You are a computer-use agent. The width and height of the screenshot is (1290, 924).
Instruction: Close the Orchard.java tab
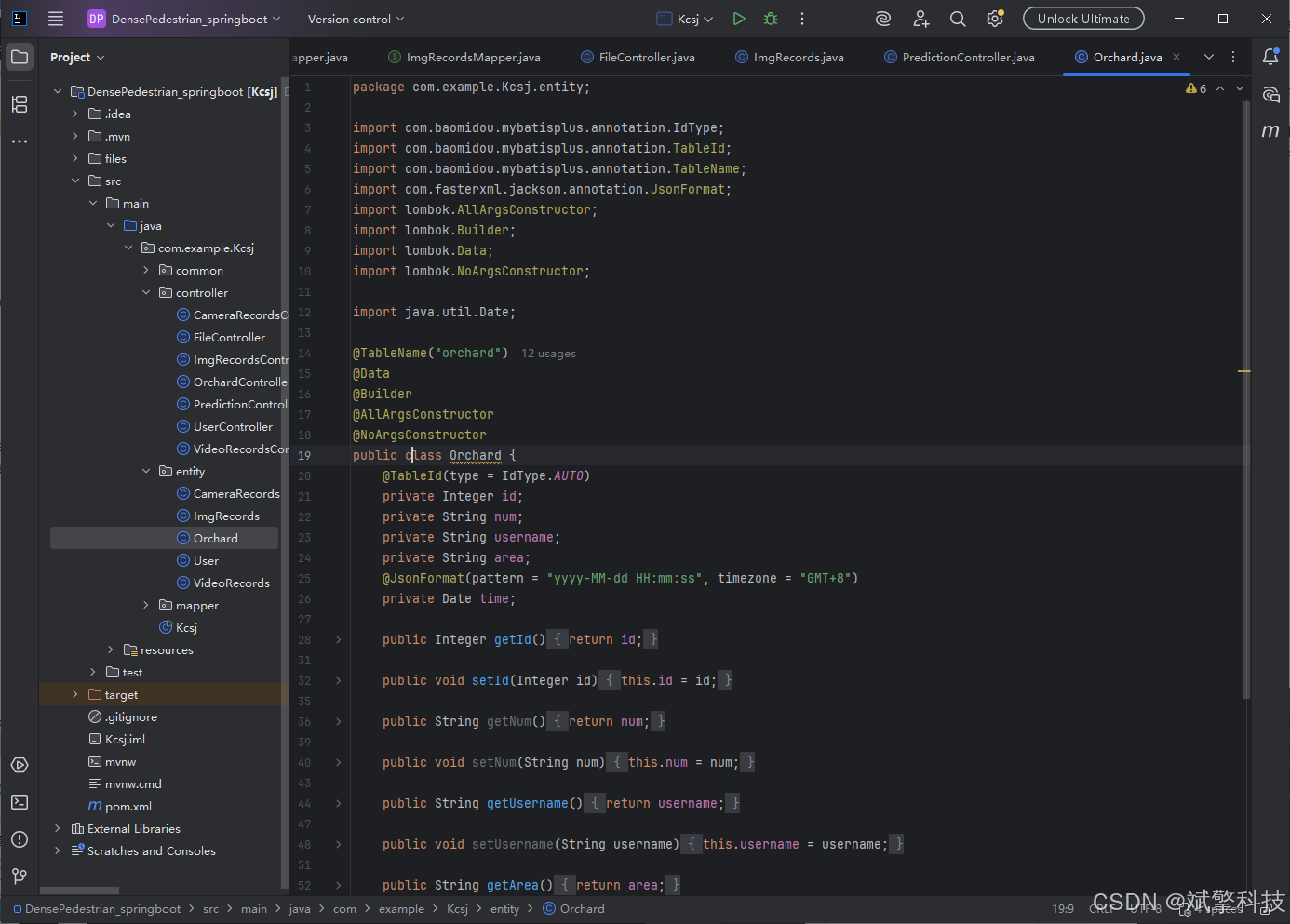pyautogui.click(x=1176, y=57)
